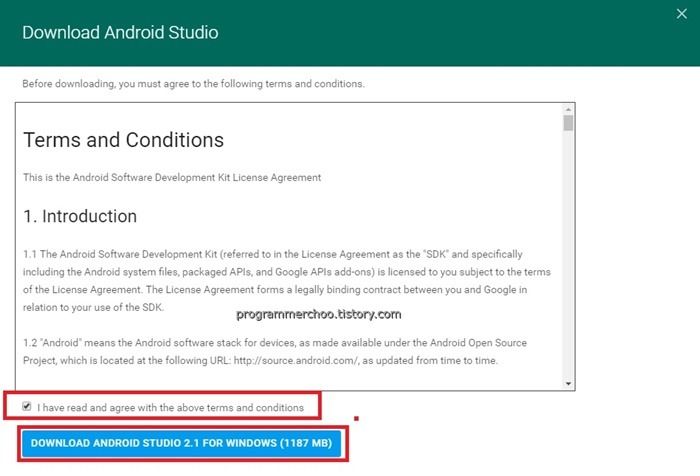Click the Terms and Conditions heading
Viewport: 700px width, 476px height.
point(123,140)
